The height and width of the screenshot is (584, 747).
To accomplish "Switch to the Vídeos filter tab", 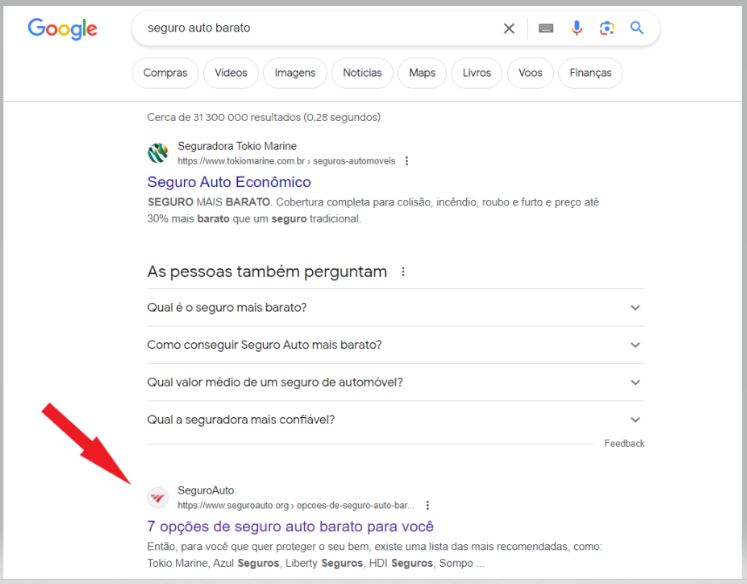I will pyautogui.click(x=231, y=73).
